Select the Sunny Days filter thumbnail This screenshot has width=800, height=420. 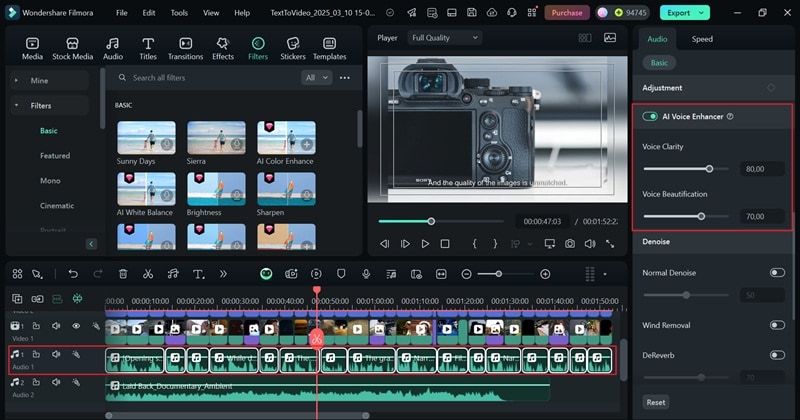(x=146, y=137)
